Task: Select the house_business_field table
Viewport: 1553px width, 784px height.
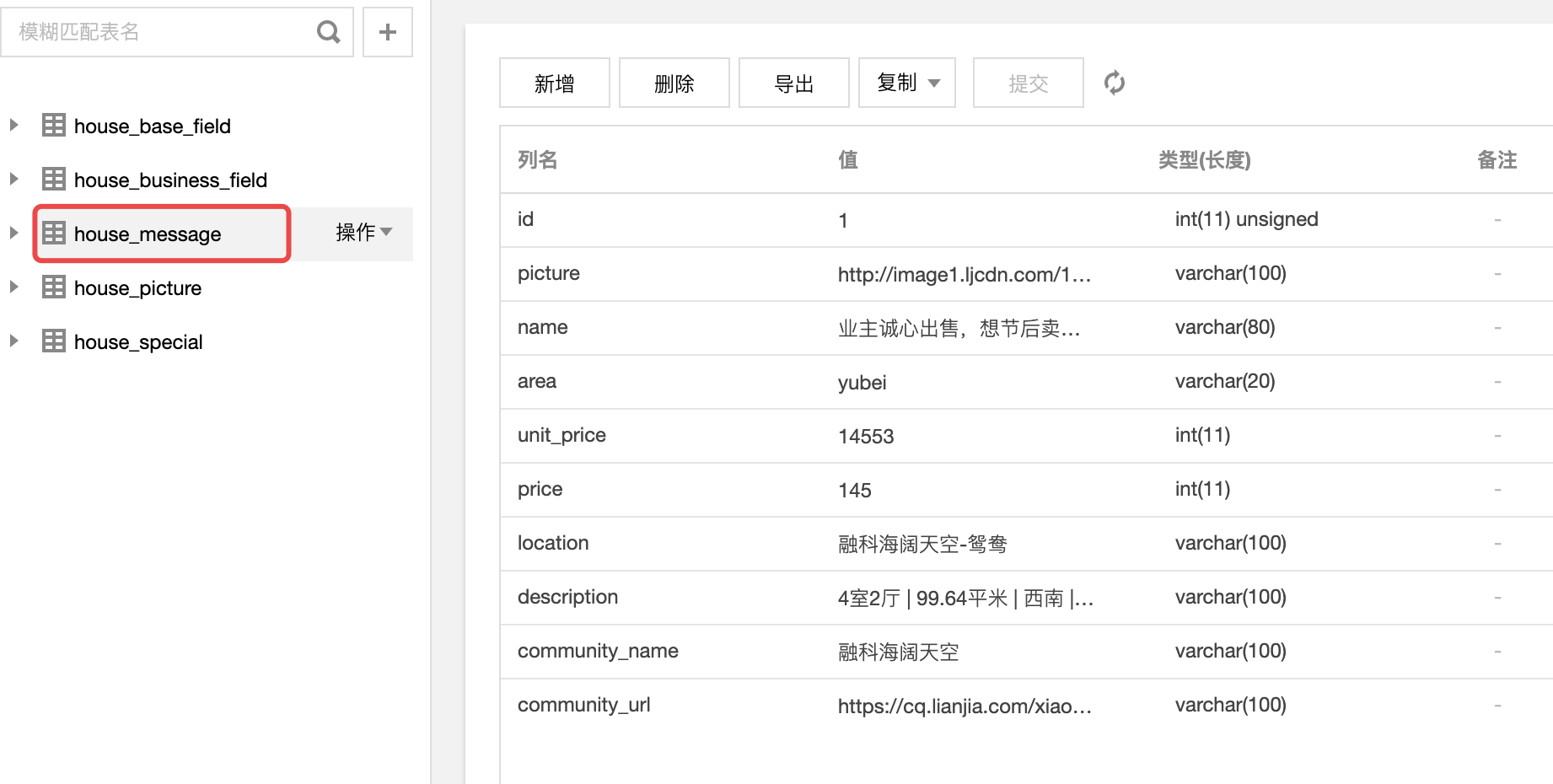Action: click(x=170, y=180)
